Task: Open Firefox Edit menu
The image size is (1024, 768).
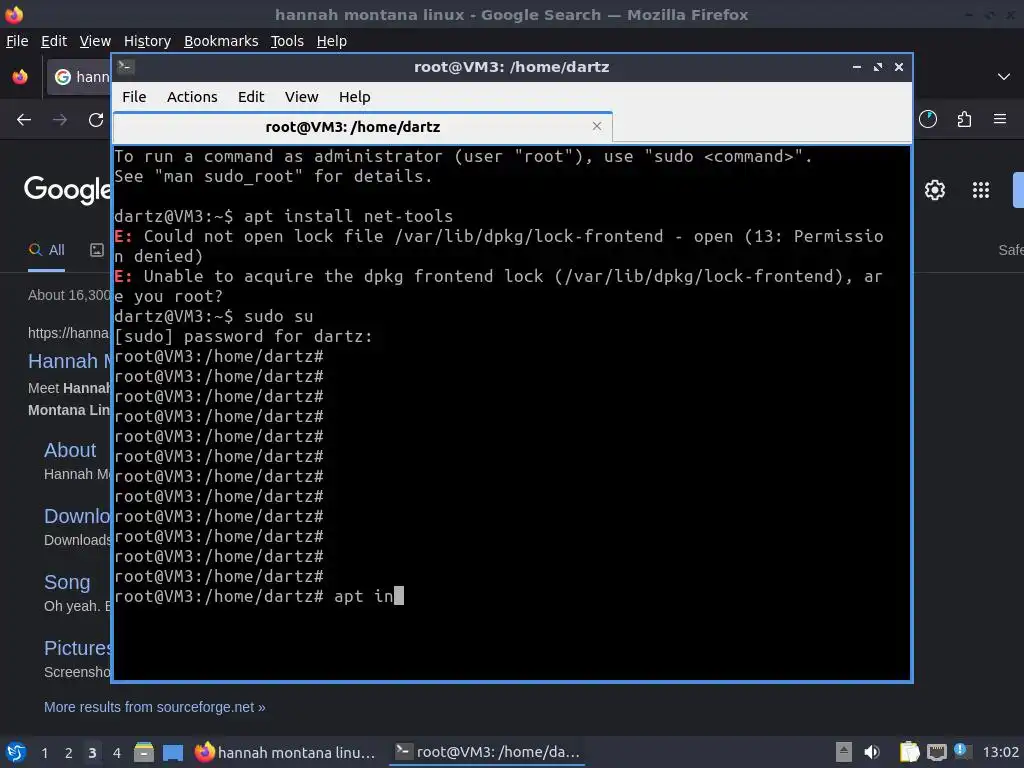Action: [x=54, y=41]
